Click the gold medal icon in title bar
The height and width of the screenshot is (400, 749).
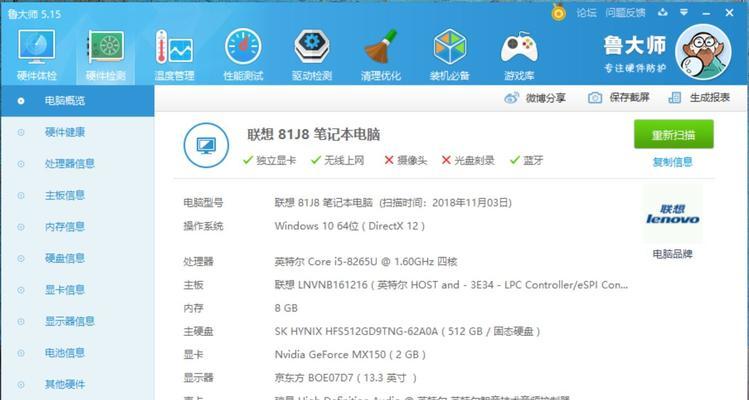(558, 12)
